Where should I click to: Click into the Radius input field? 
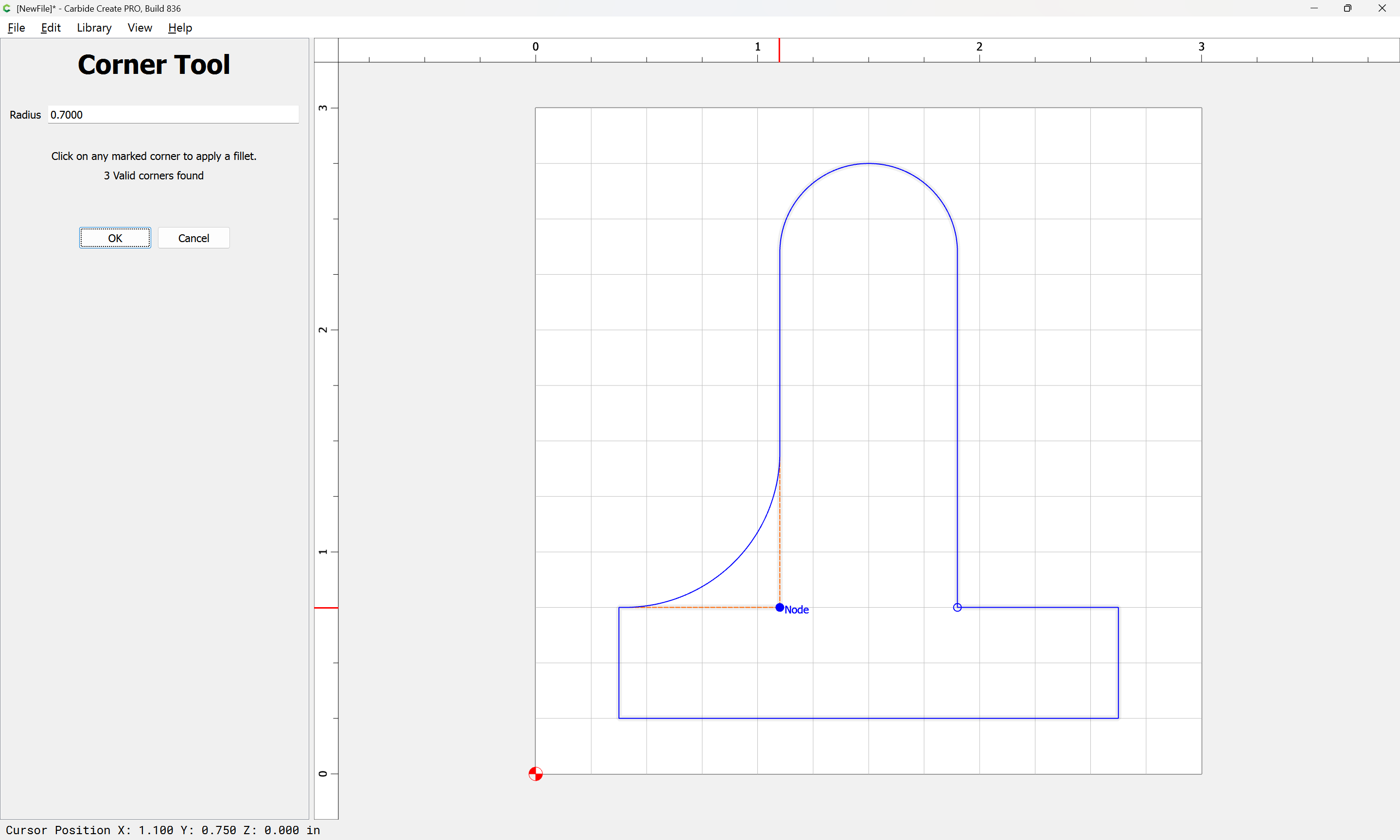[x=173, y=115]
